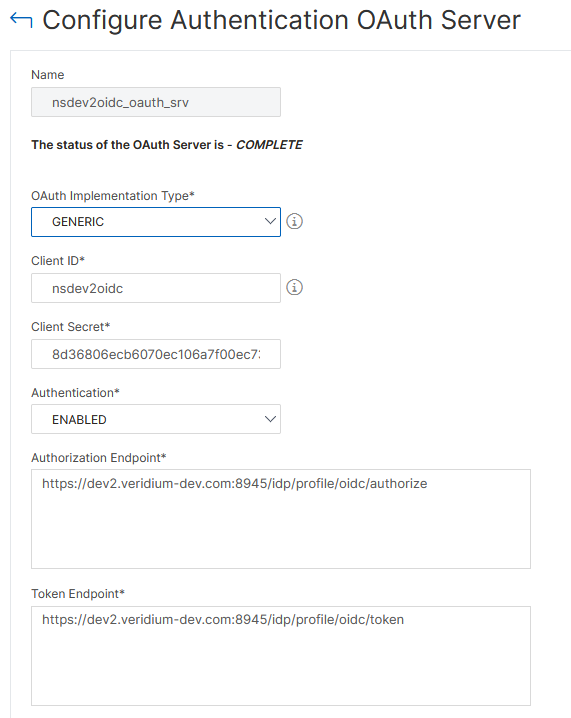Click inside the Authorization Endpoint text area
Image resolution: width=571 pixels, height=718 pixels.
click(281, 519)
